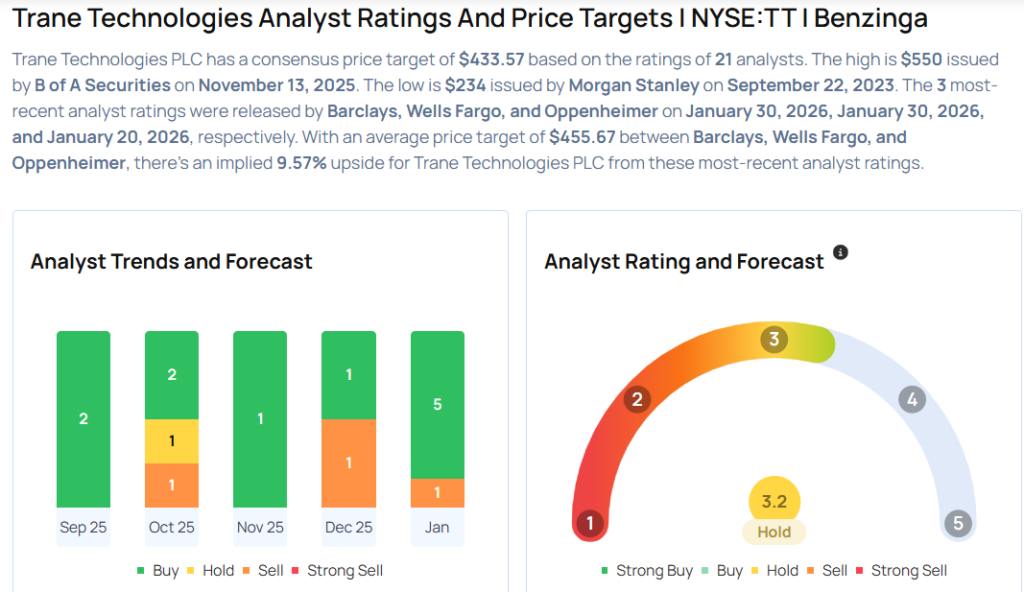Select the Nov 25 month label
Screen dimensions: 1024x592
pyautogui.click(x=260, y=527)
